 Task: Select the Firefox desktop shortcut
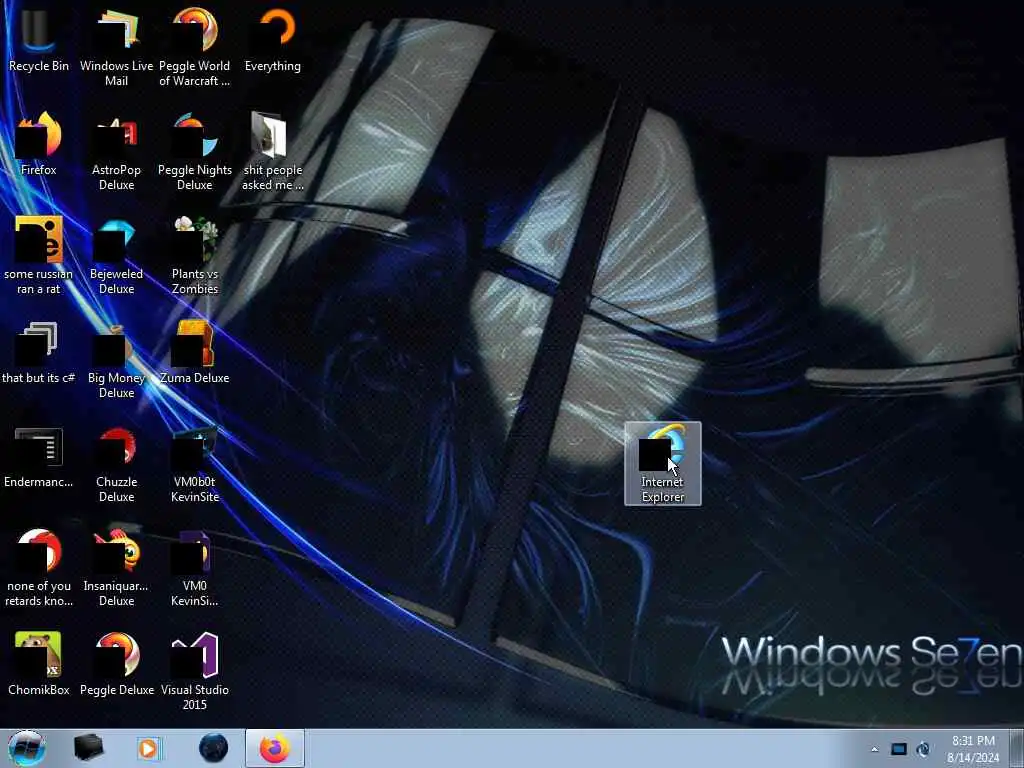39,144
